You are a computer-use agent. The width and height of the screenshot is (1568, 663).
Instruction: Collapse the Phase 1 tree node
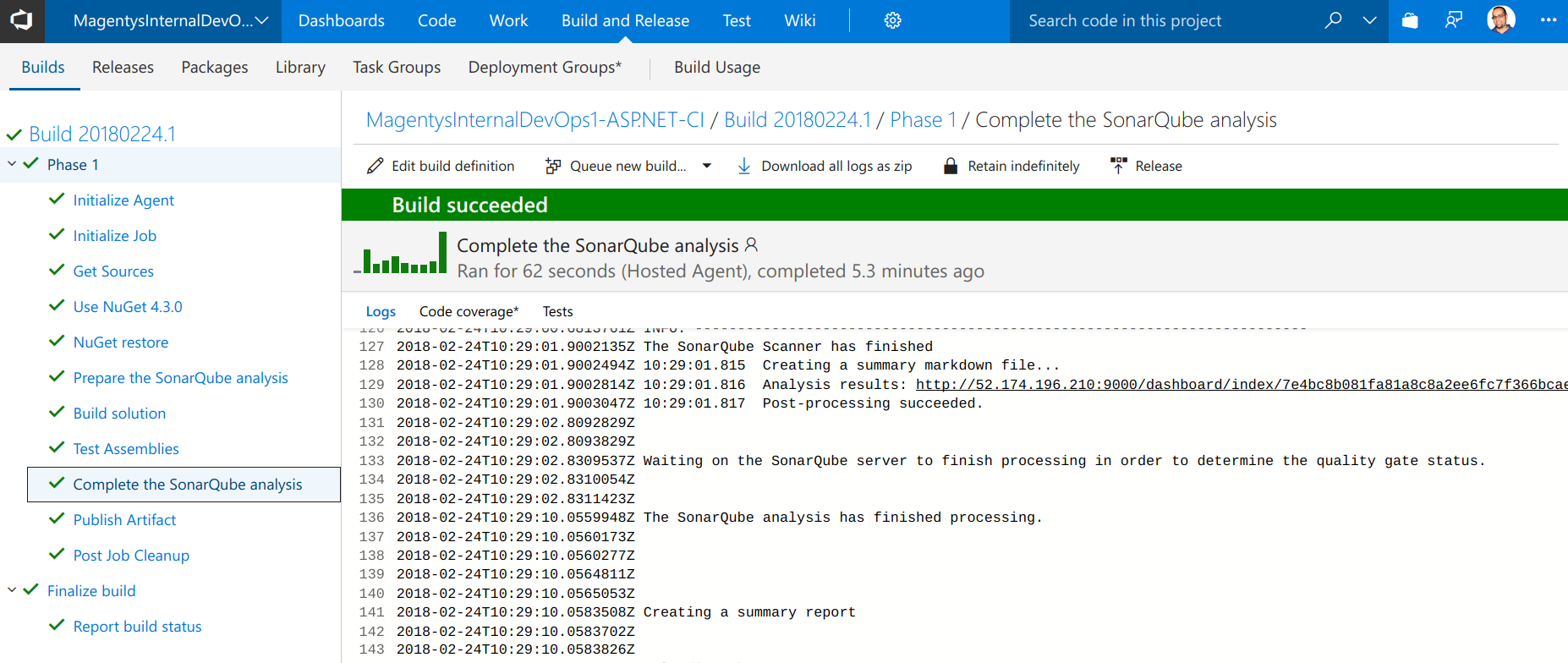click(x=13, y=164)
